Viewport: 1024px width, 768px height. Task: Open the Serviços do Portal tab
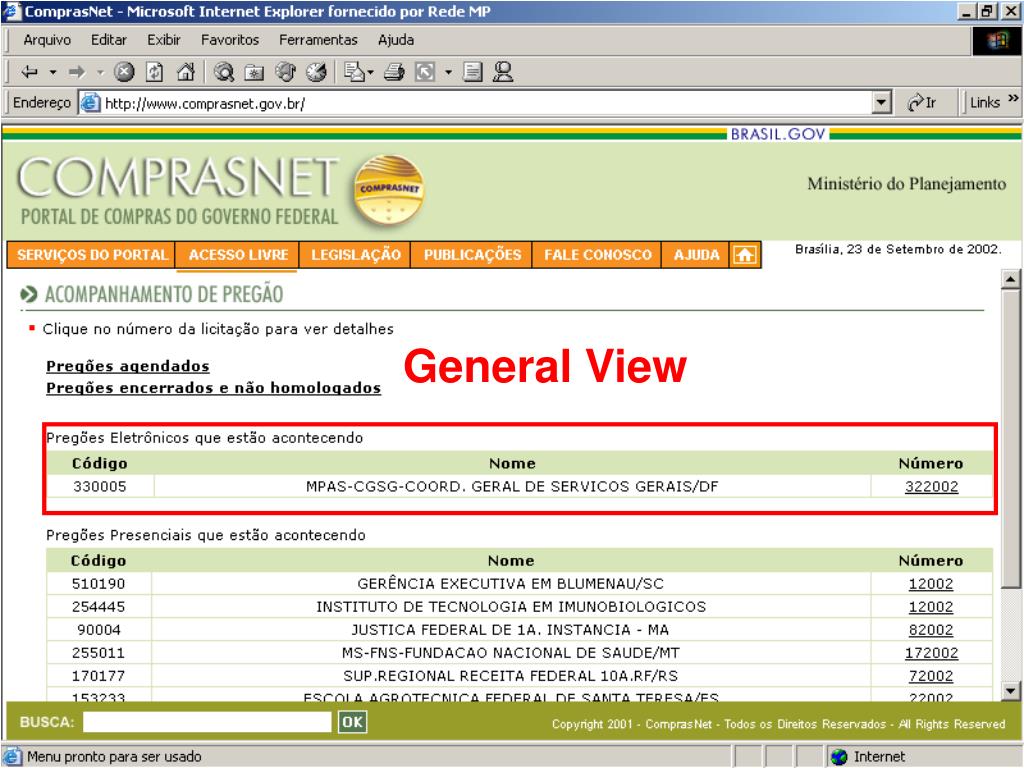tap(91, 255)
